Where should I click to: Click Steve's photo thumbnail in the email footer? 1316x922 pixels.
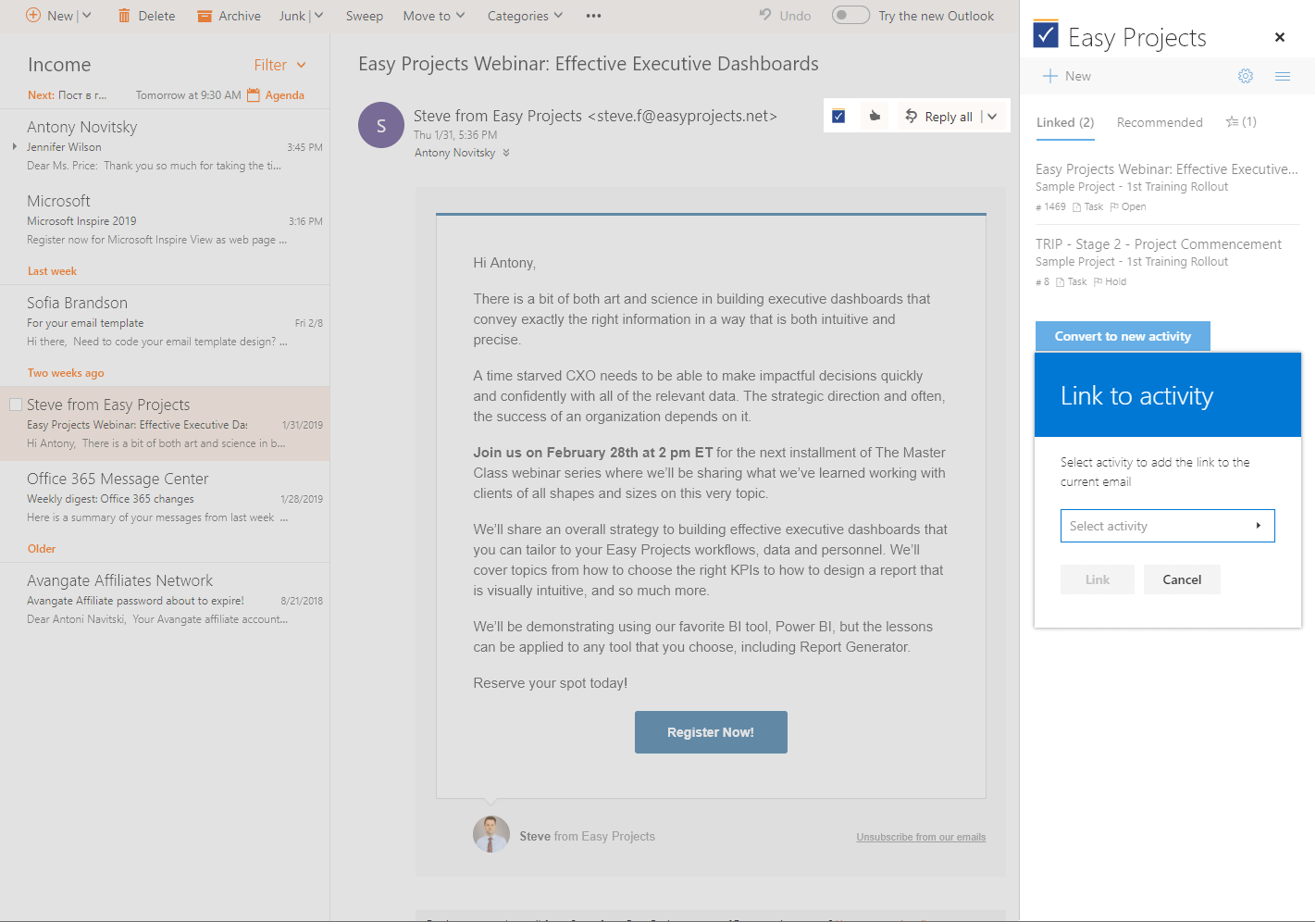[x=491, y=834]
